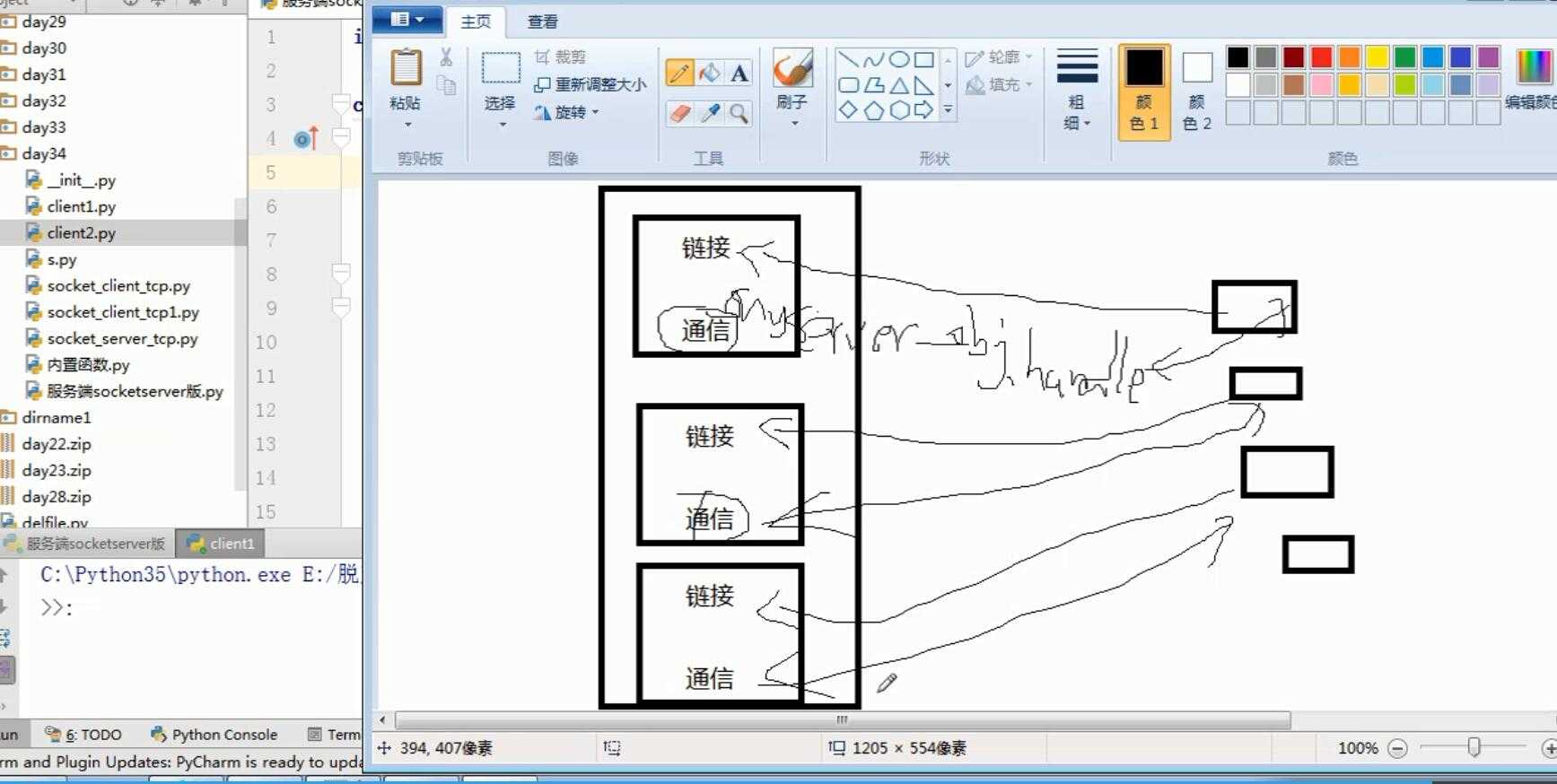Image resolution: width=1557 pixels, height=784 pixels.
Task: Open client2.py in the project tree
Action: pos(81,232)
